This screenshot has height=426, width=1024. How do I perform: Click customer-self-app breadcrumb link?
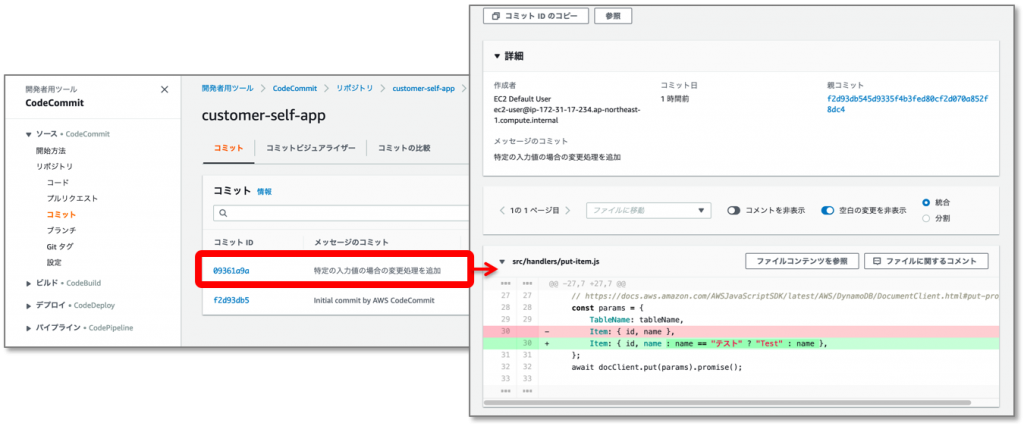pyautogui.click(x=423, y=88)
